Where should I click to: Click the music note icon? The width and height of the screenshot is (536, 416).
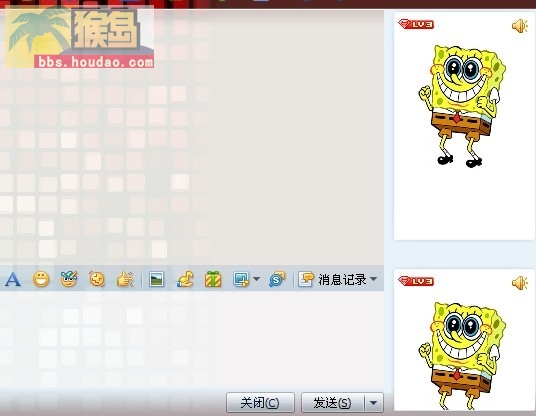[x=185, y=279]
